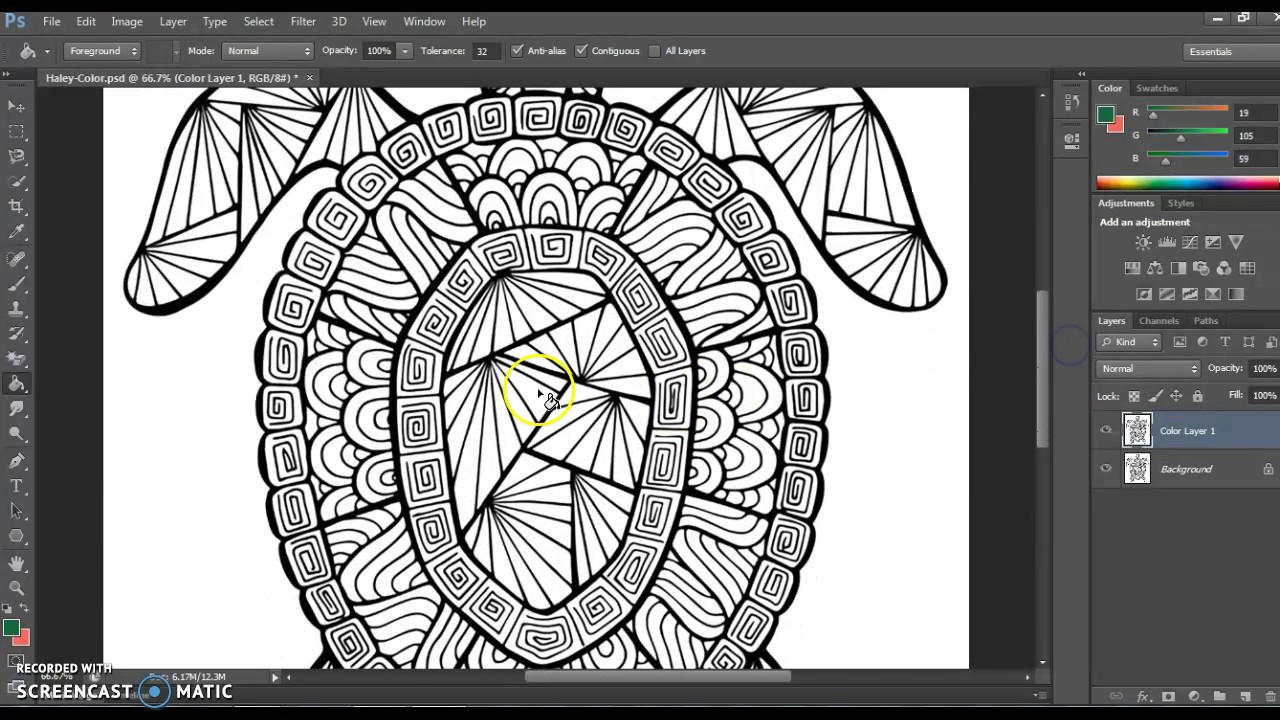Viewport: 1280px width, 720px height.
Task: Switch to the Channels tab
Action: tap(1159, 321)
